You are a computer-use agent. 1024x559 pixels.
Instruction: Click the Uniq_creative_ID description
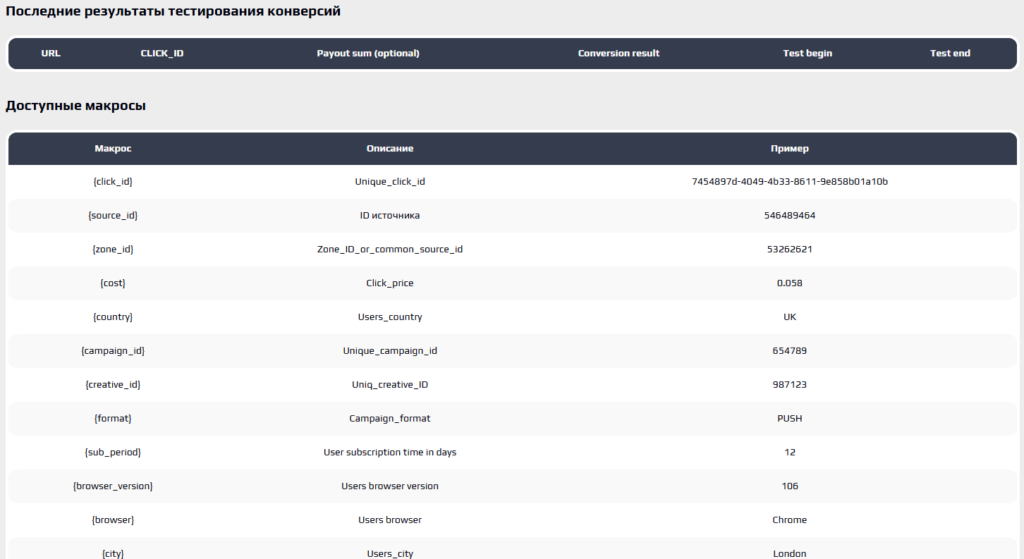[390, 385]
